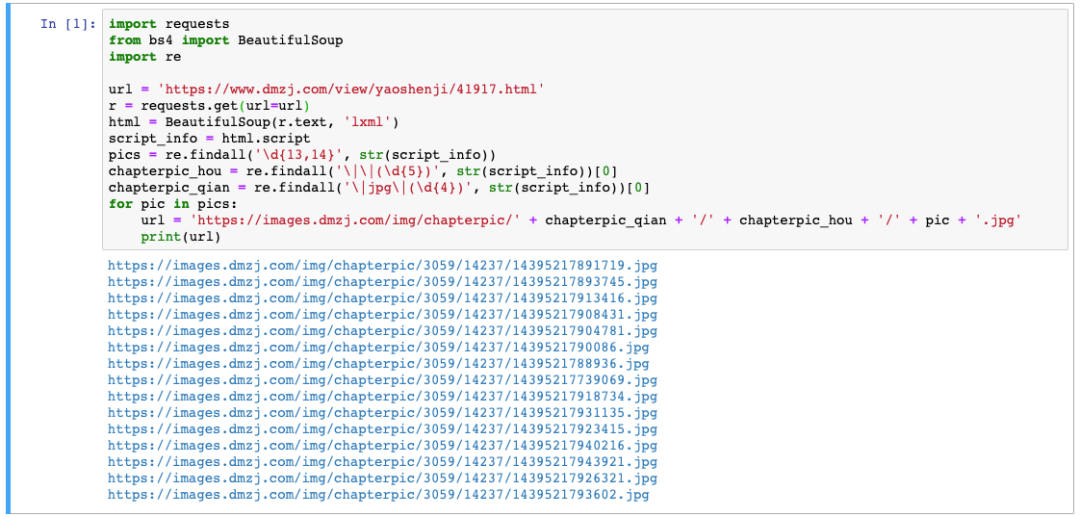
Task: Open the link ending 1439521788936.jpg
Action: click(378, 363)
